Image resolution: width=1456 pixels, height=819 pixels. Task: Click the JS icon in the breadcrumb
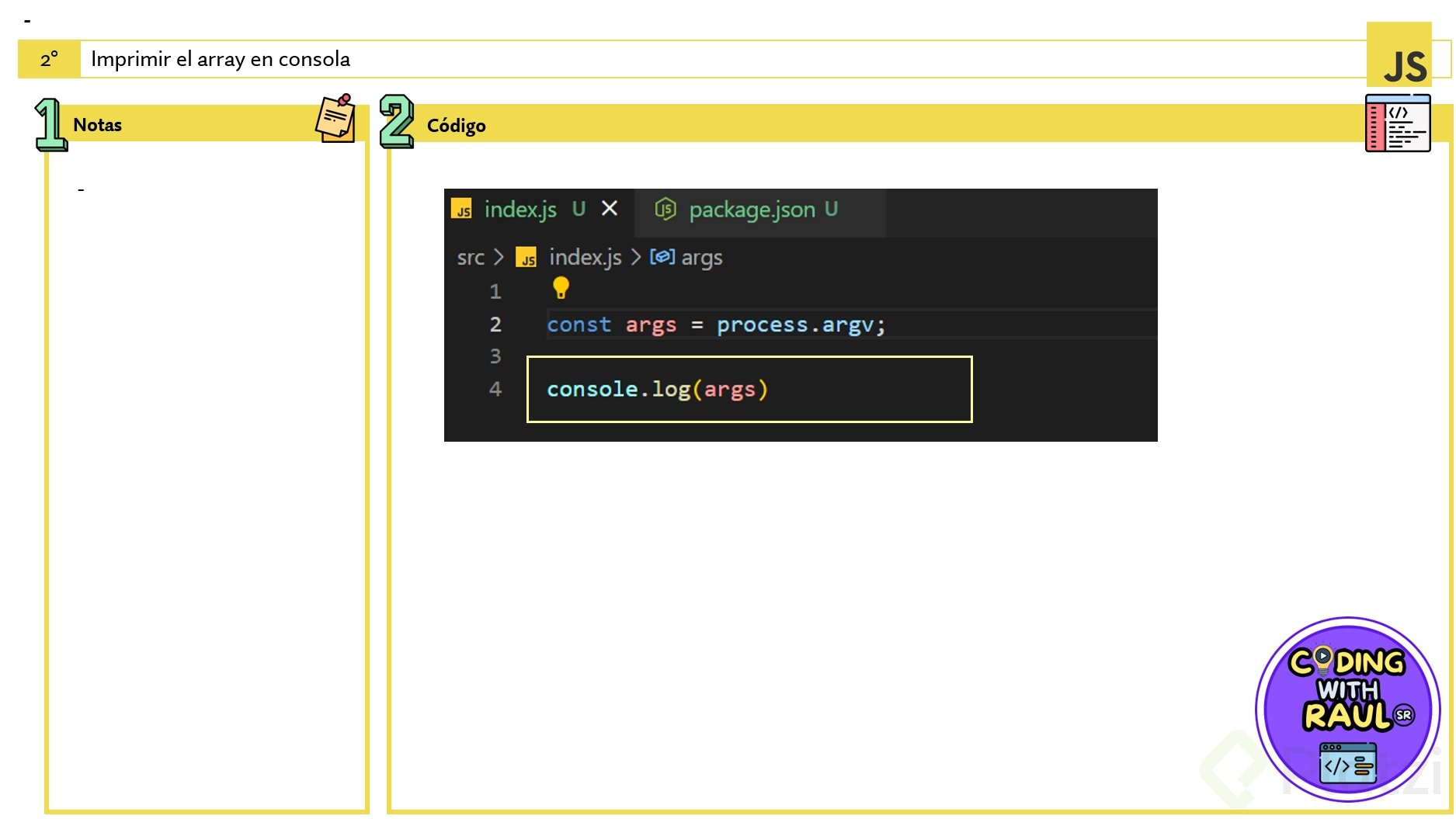(526, 258)
